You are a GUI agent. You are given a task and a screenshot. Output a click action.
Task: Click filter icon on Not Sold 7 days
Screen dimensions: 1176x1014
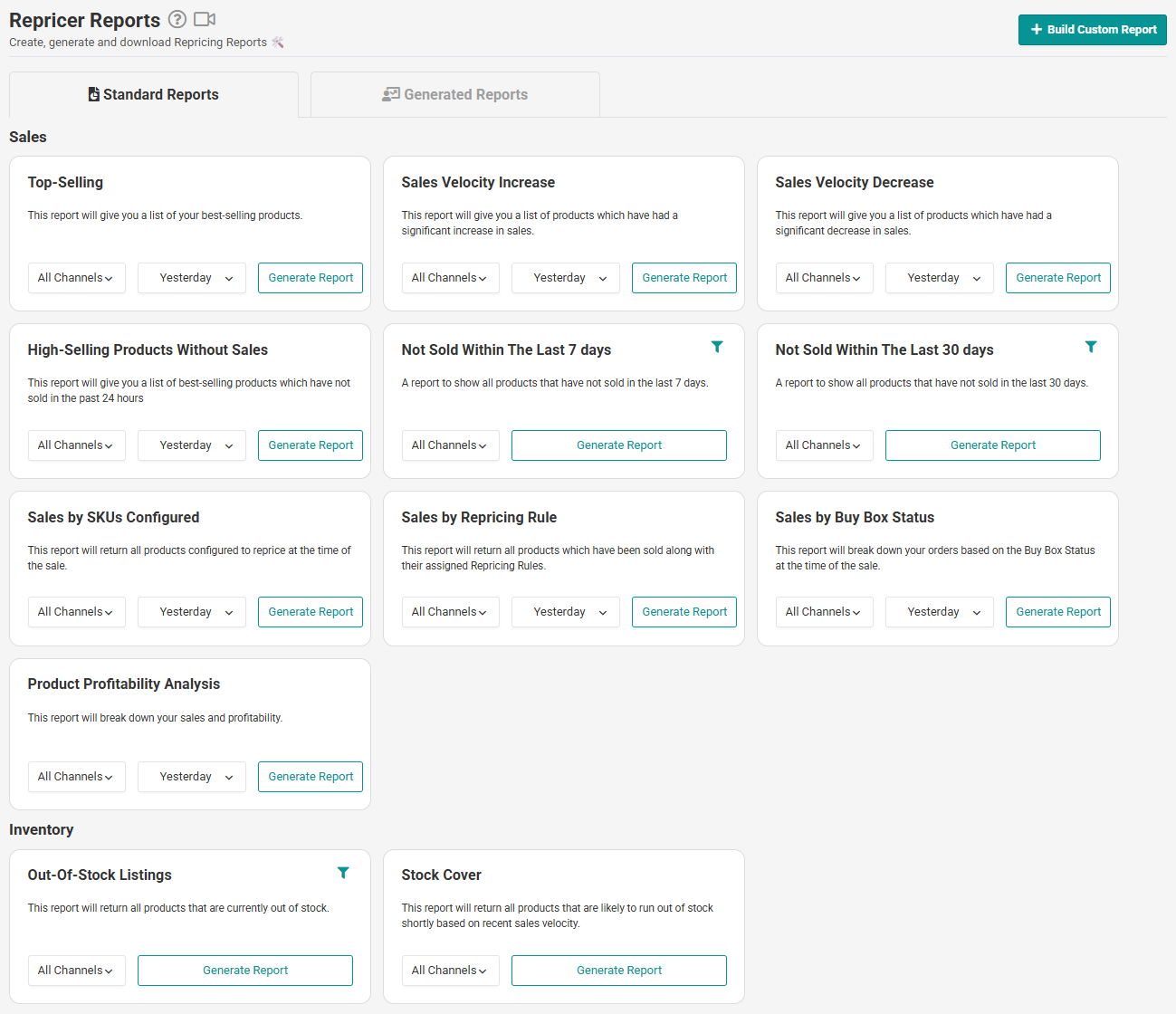717,347
